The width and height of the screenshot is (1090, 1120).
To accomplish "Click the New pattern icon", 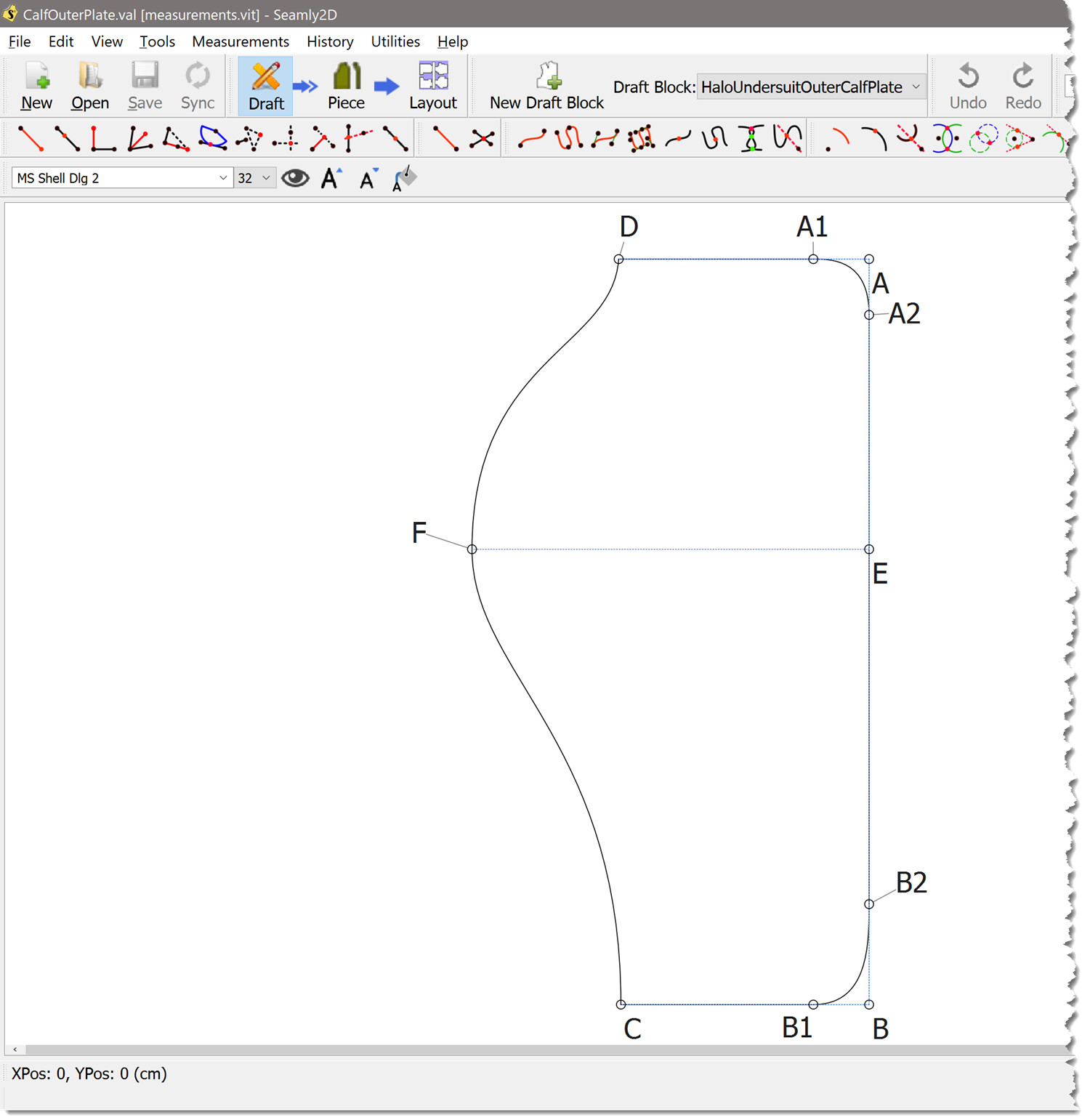I will 36,86.
